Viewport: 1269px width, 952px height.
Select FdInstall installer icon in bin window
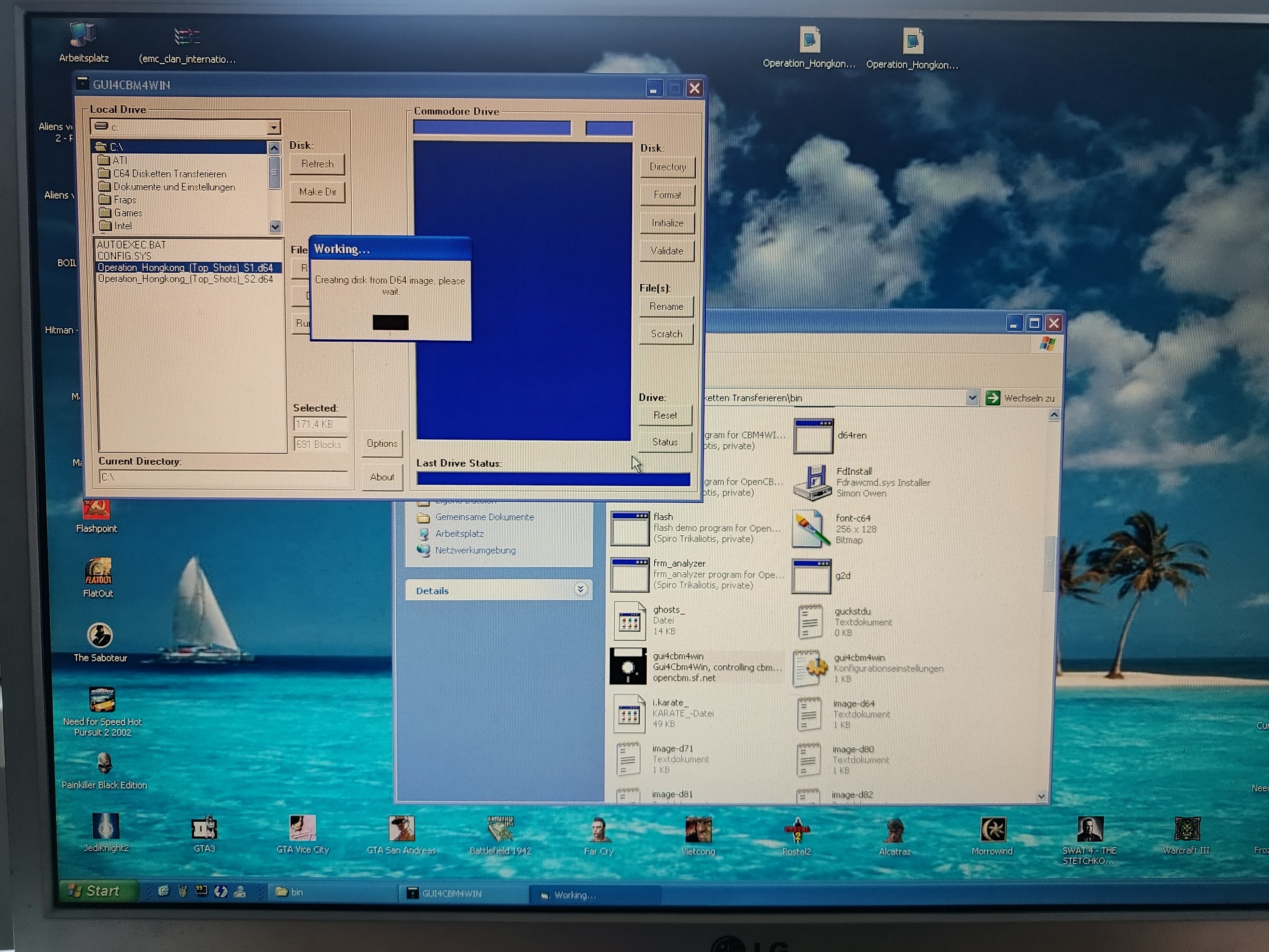coord(812,482)
